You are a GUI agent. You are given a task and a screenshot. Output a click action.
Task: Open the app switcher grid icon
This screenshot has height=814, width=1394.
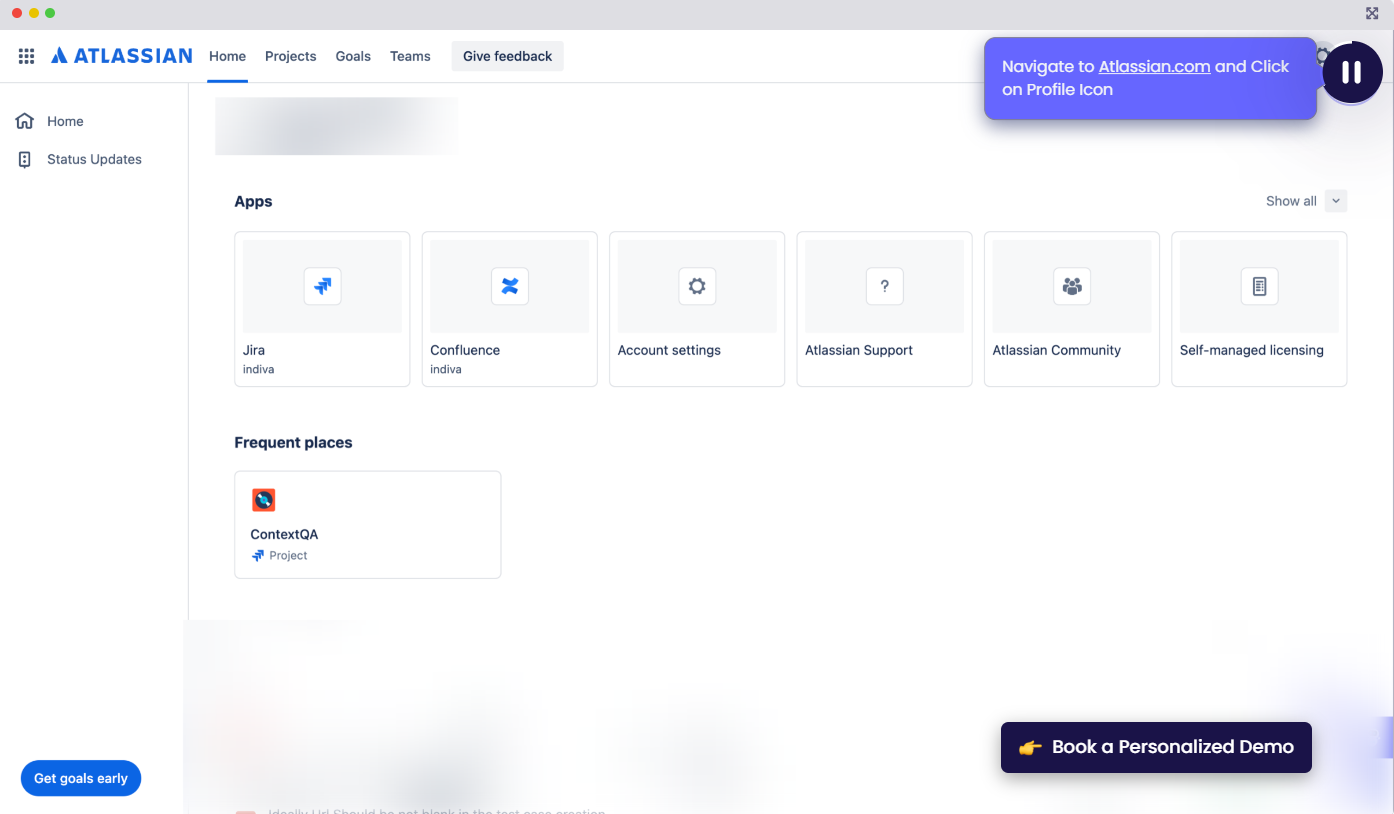pos(27,56)
